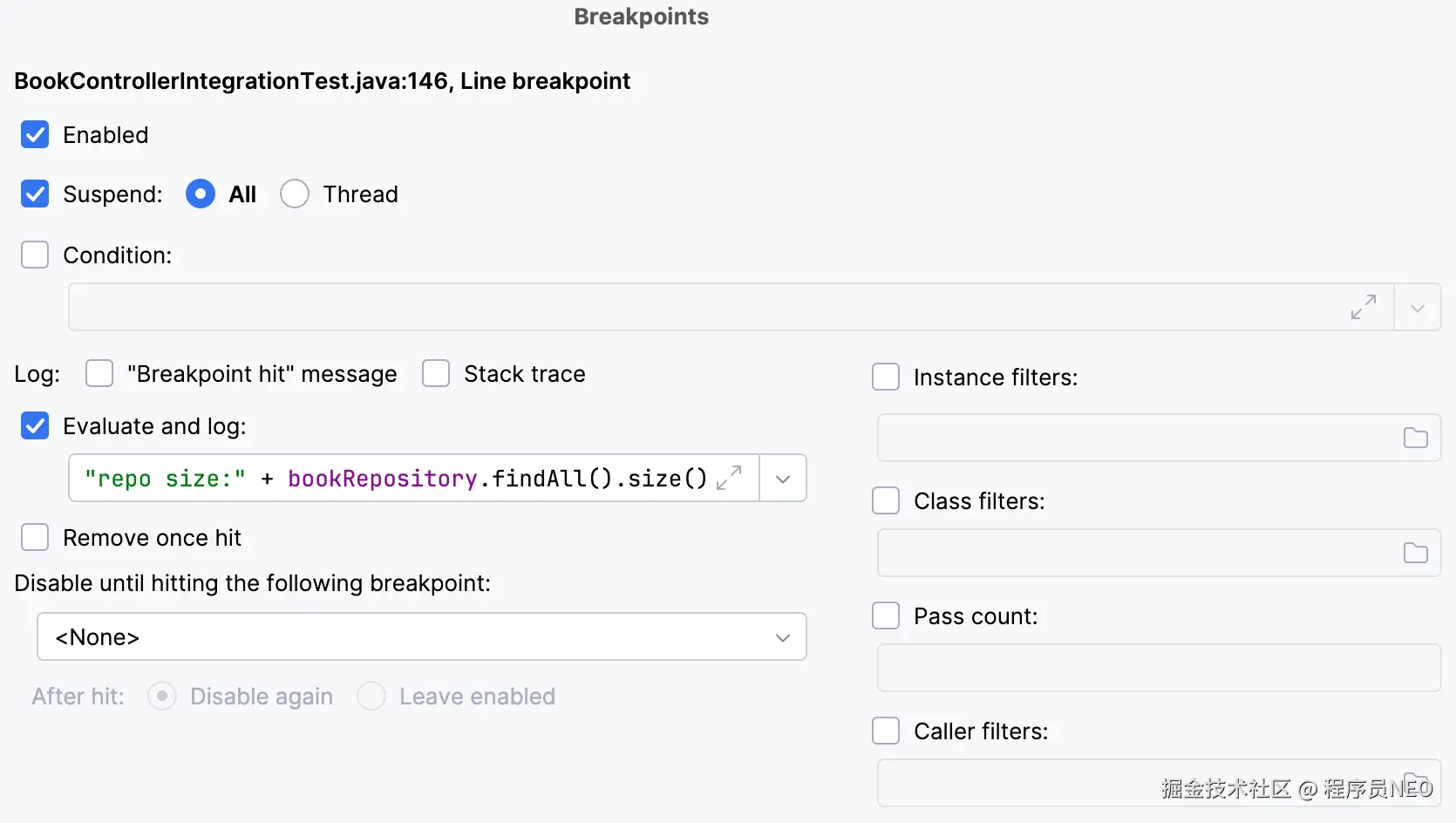Toggle the Suspend checkbox
1456x823 pixels.
35,194
